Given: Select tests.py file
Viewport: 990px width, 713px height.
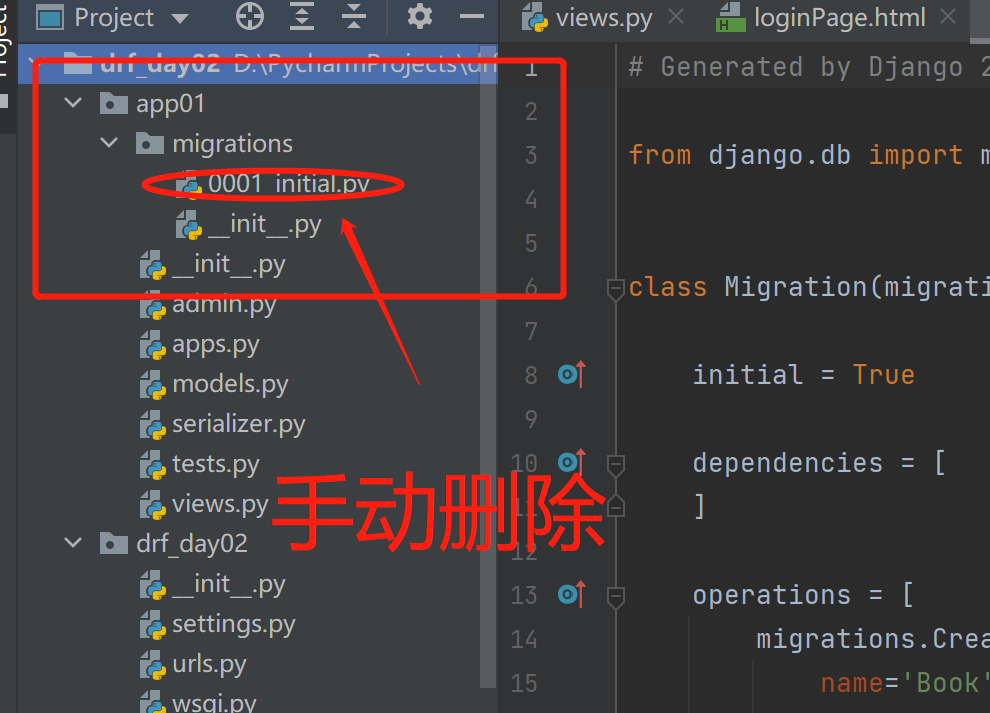Looking at the screenshot, I should (200, 464).
